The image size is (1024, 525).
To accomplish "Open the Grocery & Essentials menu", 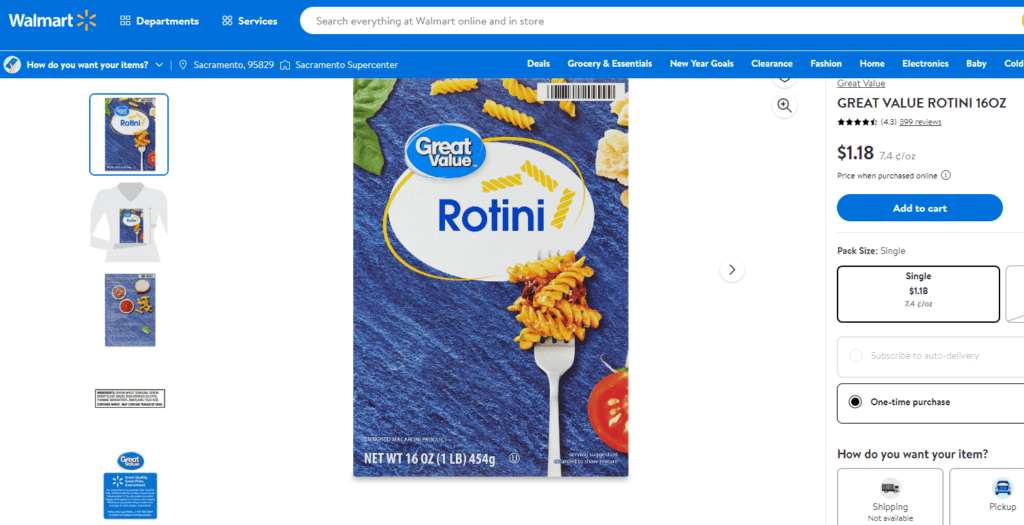I will [x=609, y=64].
